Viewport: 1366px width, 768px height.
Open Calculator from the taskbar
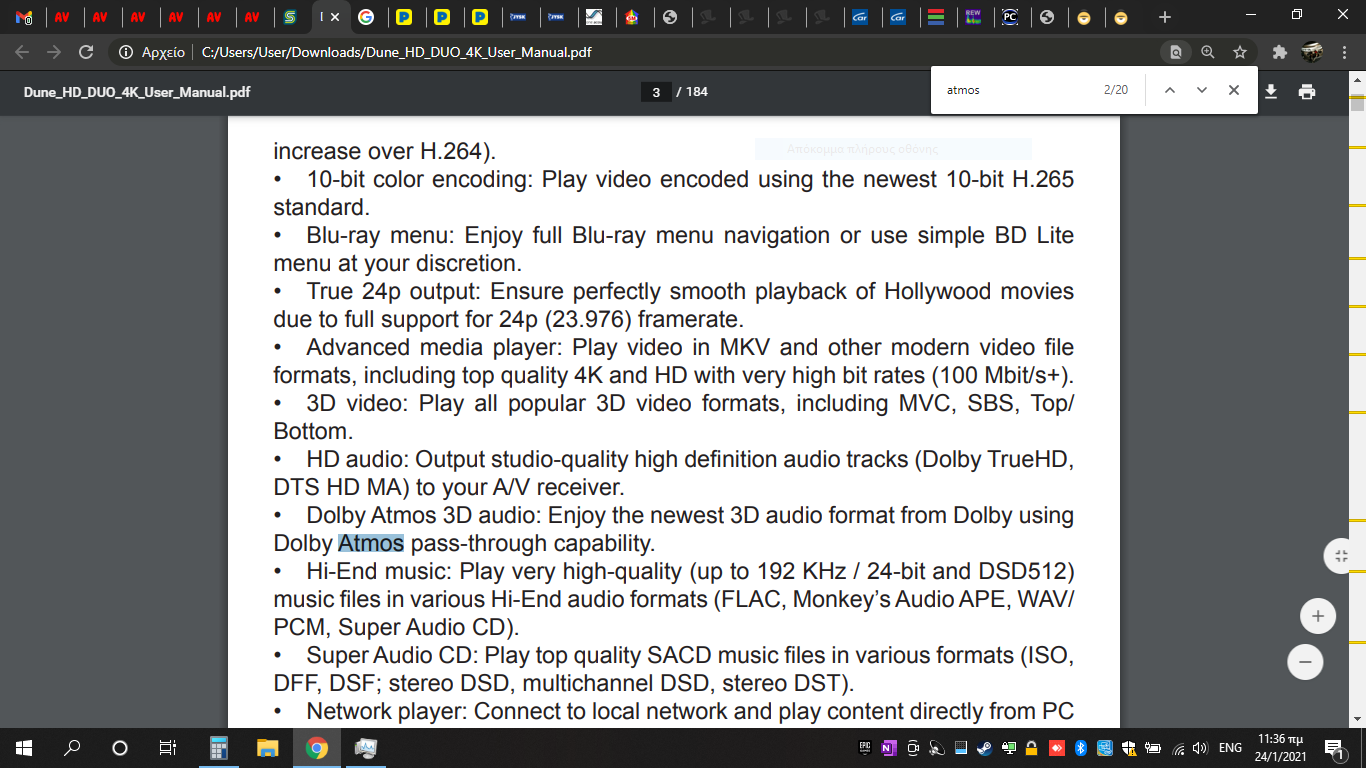click(219, 747)
